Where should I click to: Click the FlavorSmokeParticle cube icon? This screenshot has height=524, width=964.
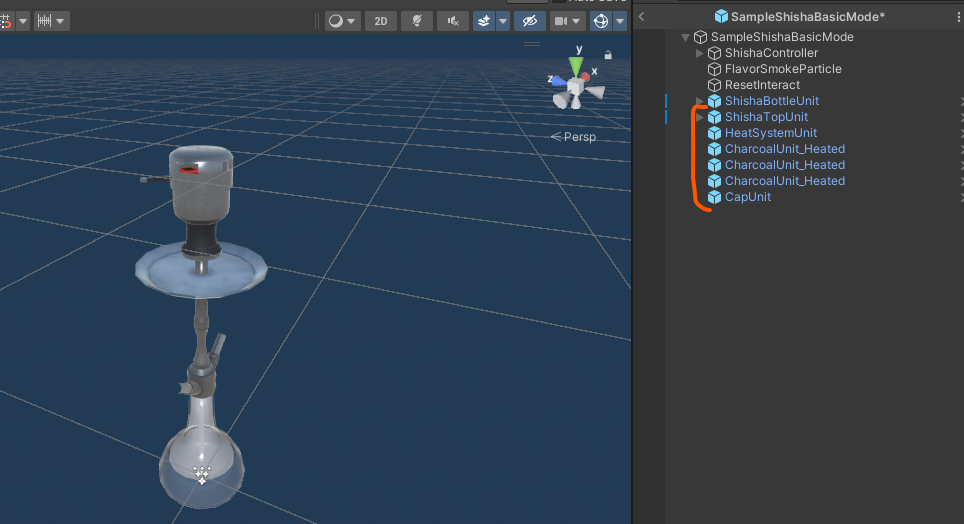tap(714, 69)
